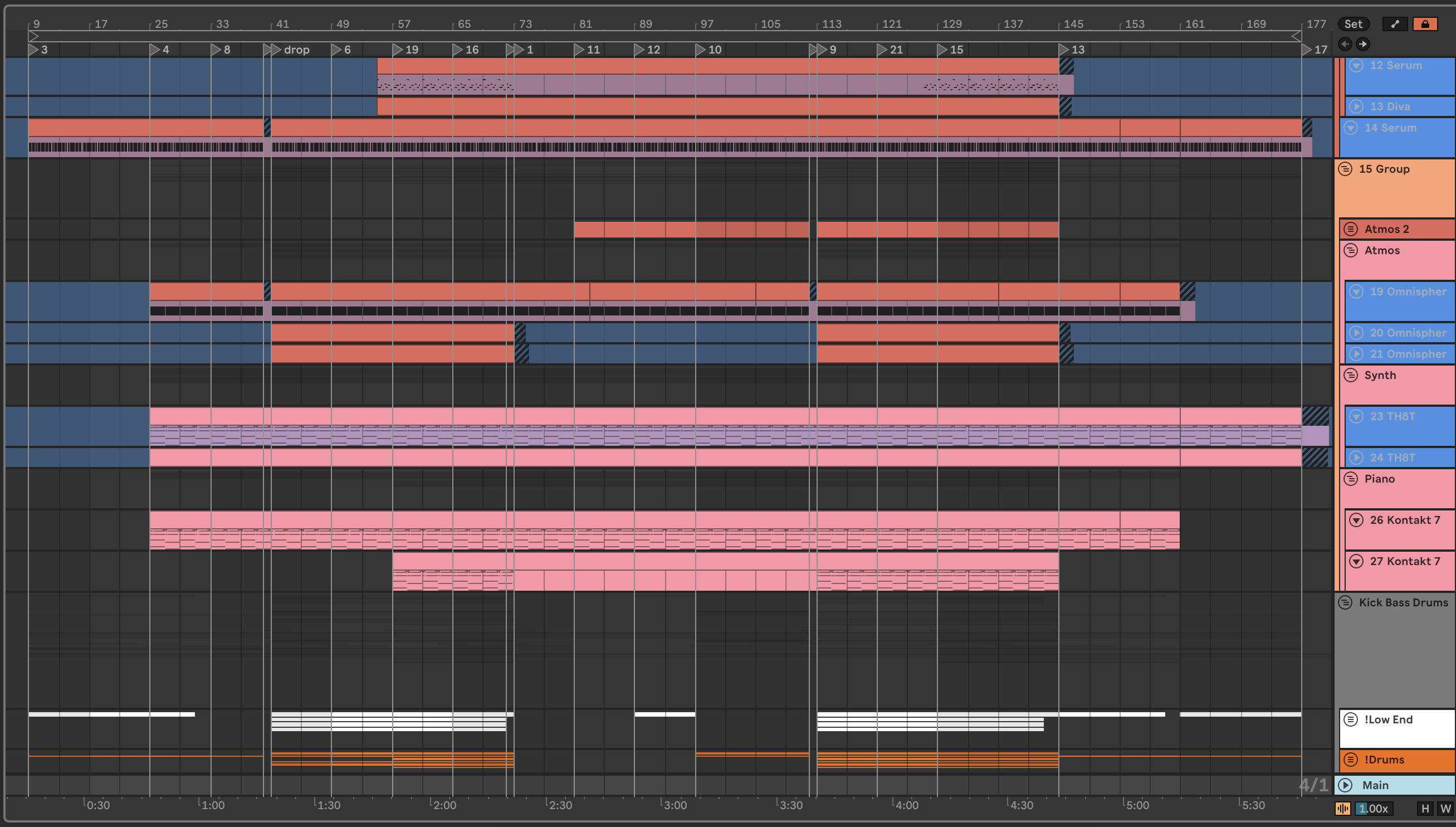Click the loop brace start handle
1456x827 pixels.
(x=33, y=36)
